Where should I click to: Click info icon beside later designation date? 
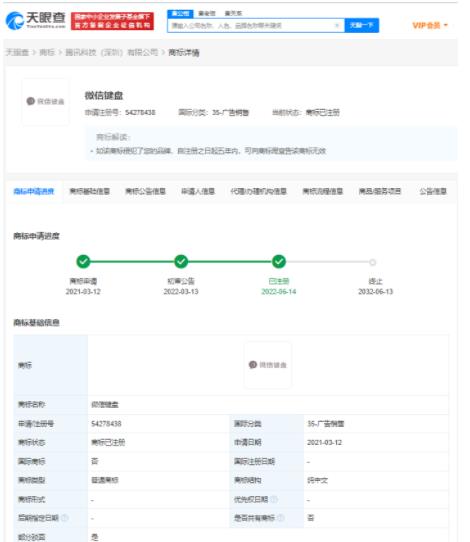(x=65, y=518)
